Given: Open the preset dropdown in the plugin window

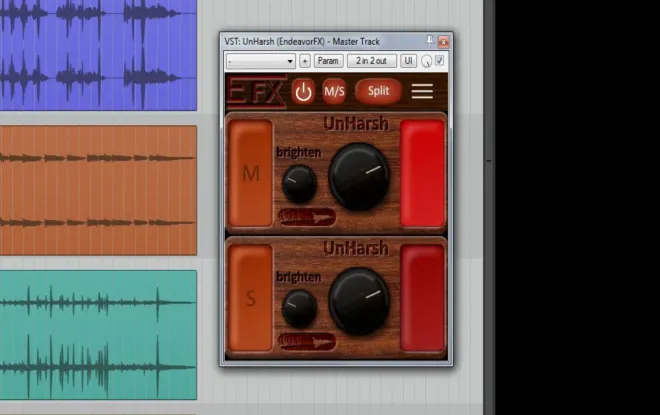Looking at the screenshot, I should click(x=261, y=61).
